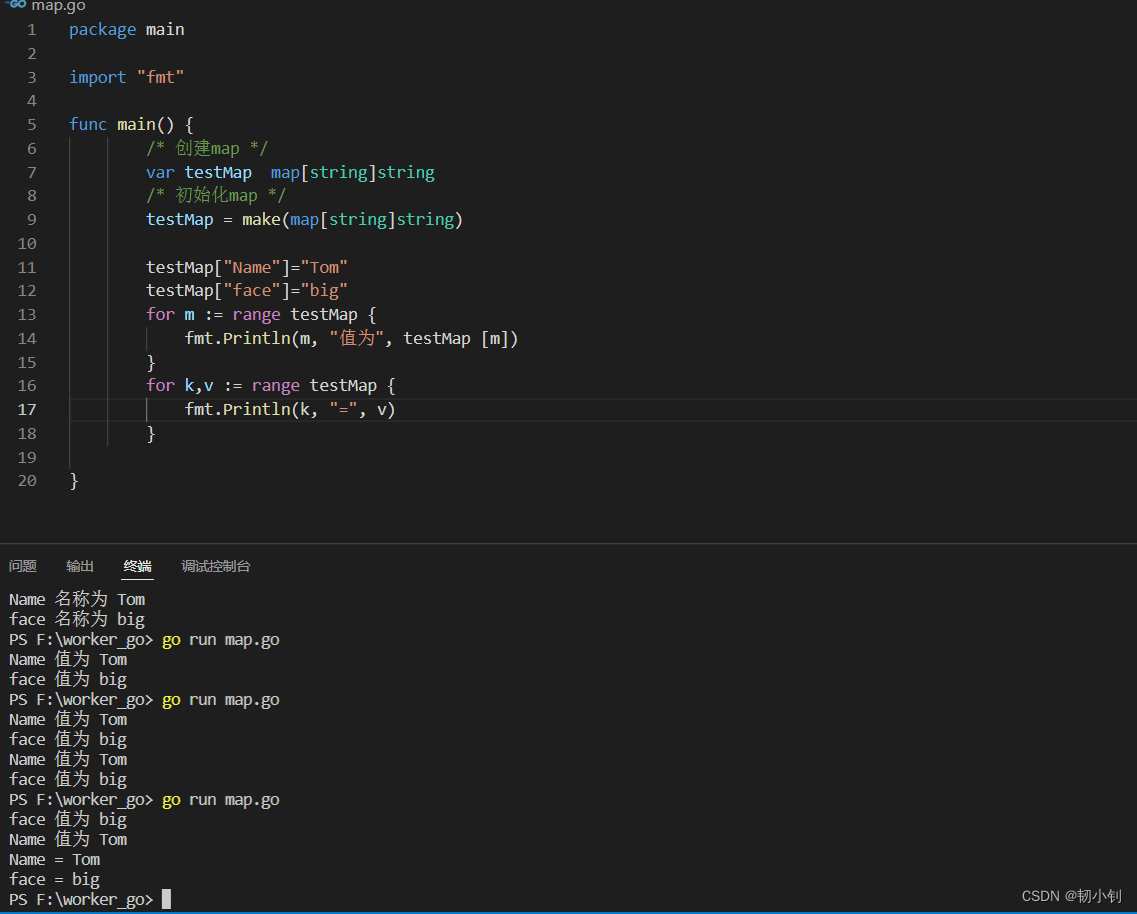
Task: Open the 输出 panel tab
Action: coord(80,566)
